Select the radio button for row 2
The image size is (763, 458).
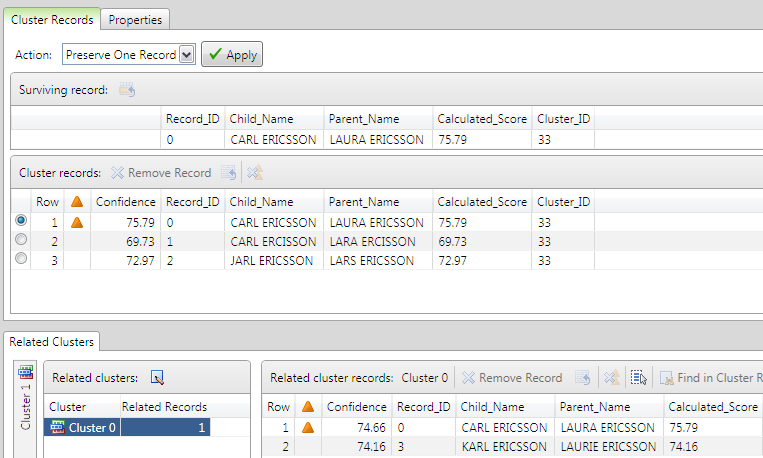21,241
